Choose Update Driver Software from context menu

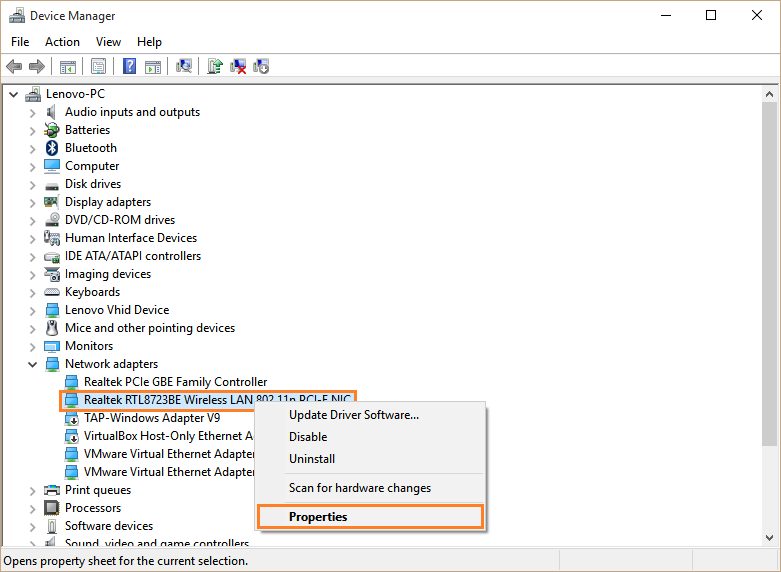[371, 415]
